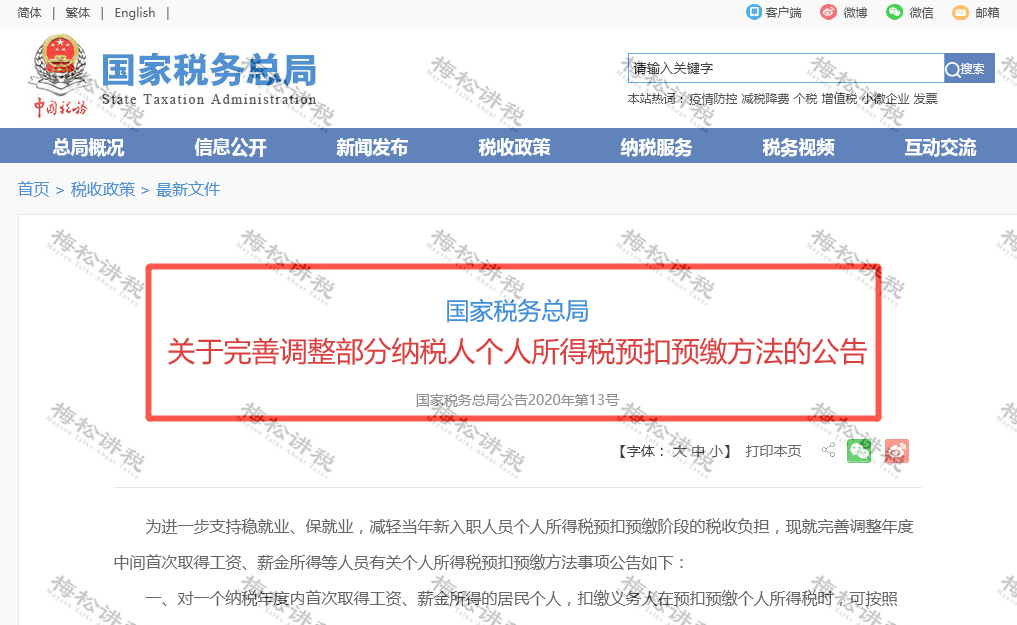Click the 邮箱 mailbox icon
The width and height of the screenshot is (1017, 625).
coord(960,12)
